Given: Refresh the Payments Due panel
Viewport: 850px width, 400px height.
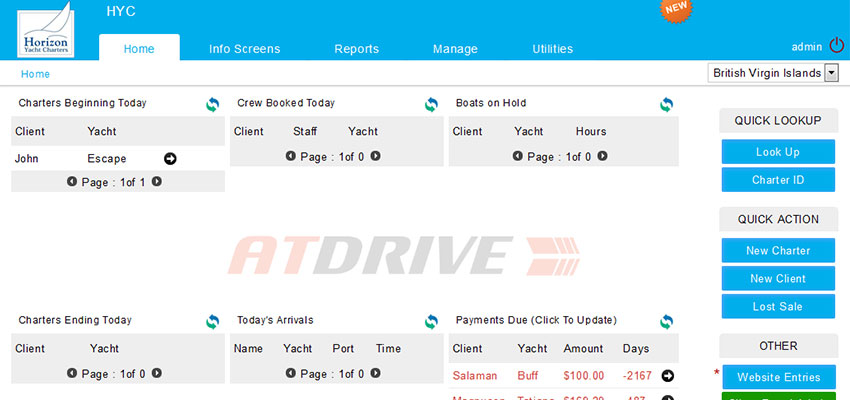Looking at the screenshot, I should pos(666,322).
